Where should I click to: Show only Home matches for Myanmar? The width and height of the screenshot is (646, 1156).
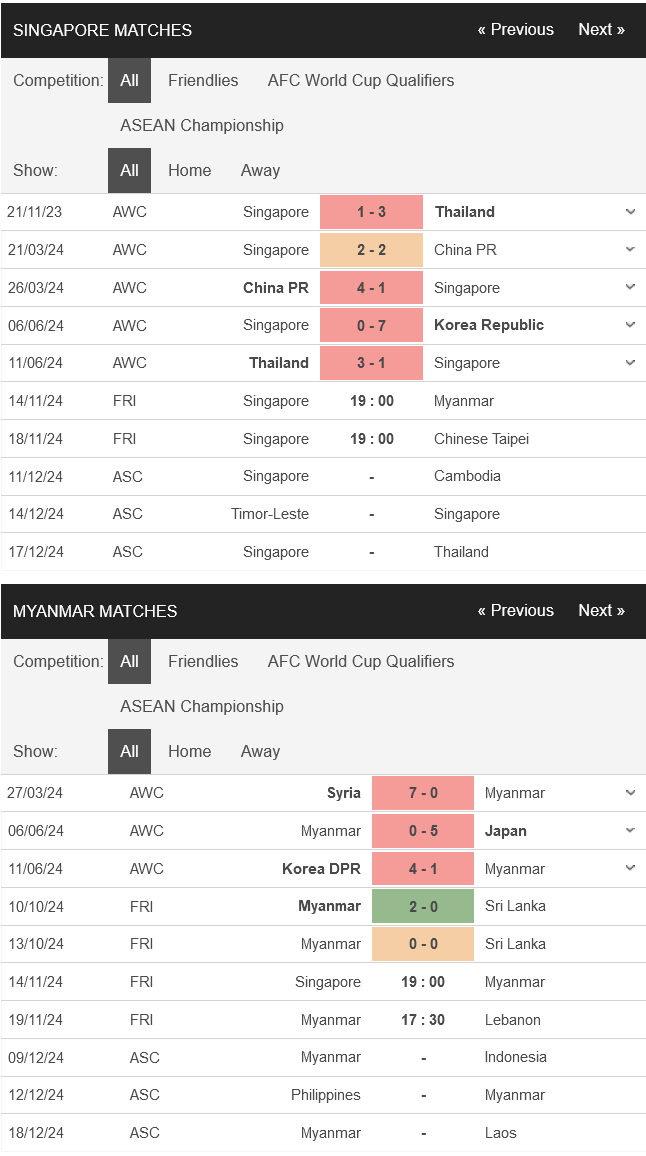[190, 751]
